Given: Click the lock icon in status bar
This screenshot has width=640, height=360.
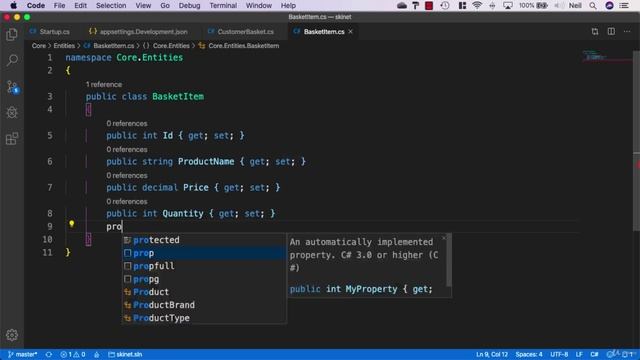Looking at the screenshot, I should 96,354.
